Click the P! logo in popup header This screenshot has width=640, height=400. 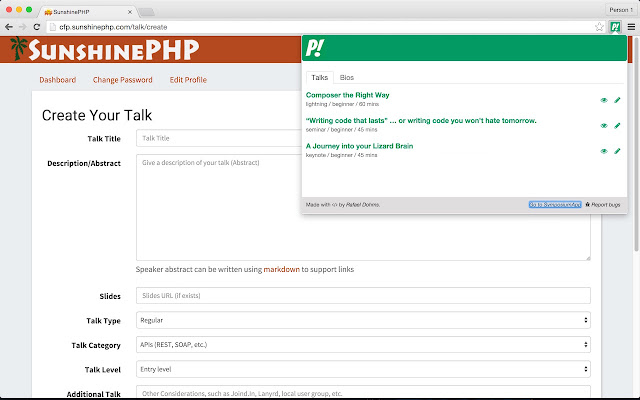tap(321, 48)
